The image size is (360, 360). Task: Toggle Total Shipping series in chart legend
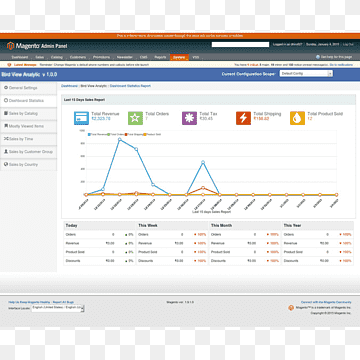click(x=134, y=134)
